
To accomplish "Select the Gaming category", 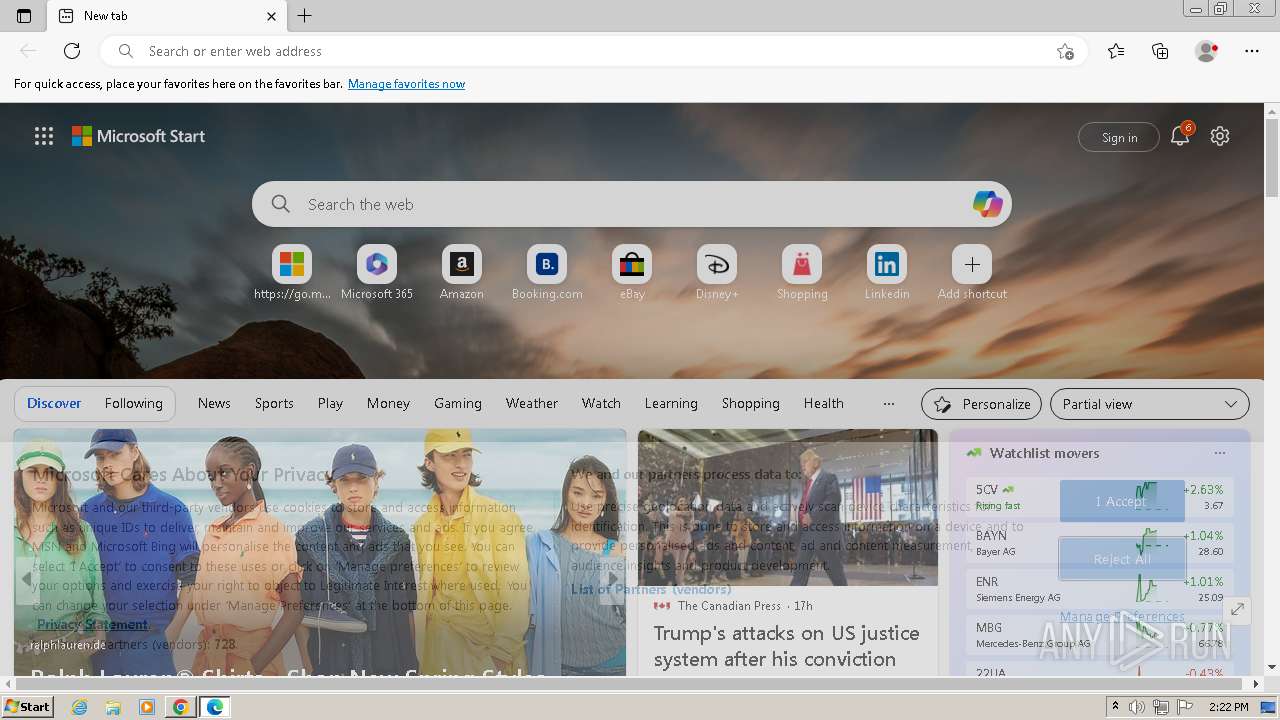I will tap(458, 404).
